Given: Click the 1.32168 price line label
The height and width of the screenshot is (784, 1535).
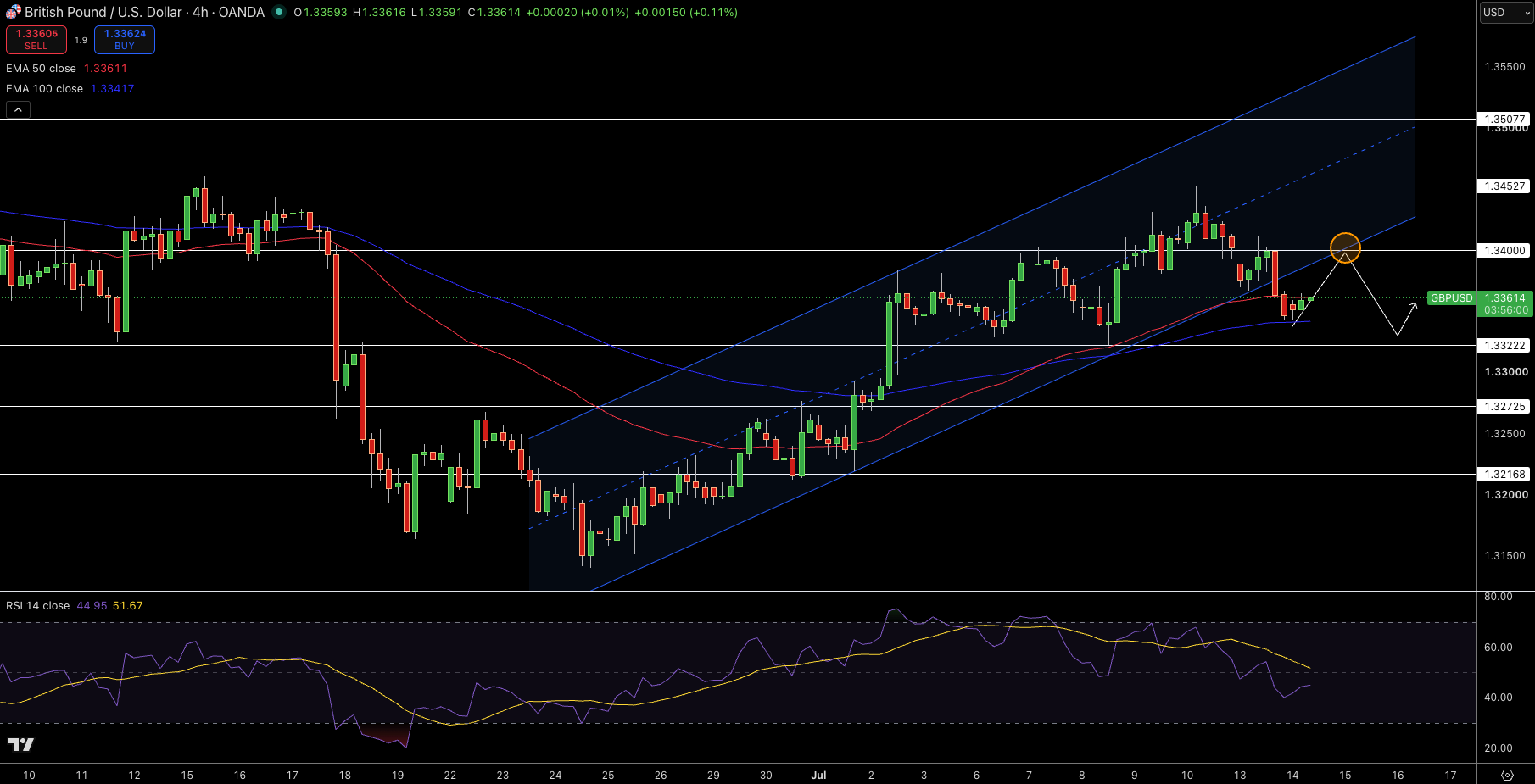Looking at the screenshot, I should 1504,474.
